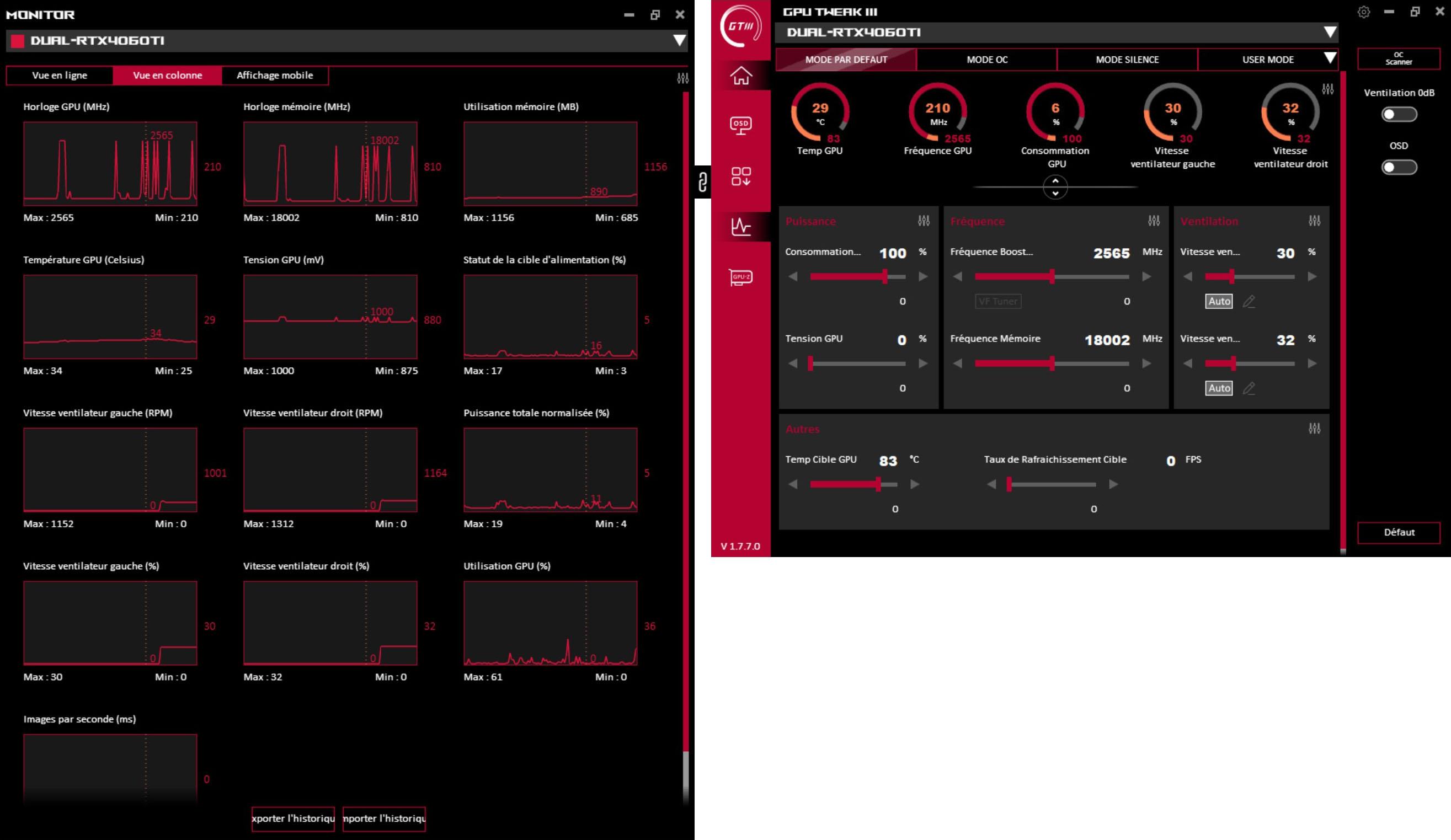Launch GPU-Z from the sidebar
This screenshot has width=1451, height=840.
click(x=740, y=277)
